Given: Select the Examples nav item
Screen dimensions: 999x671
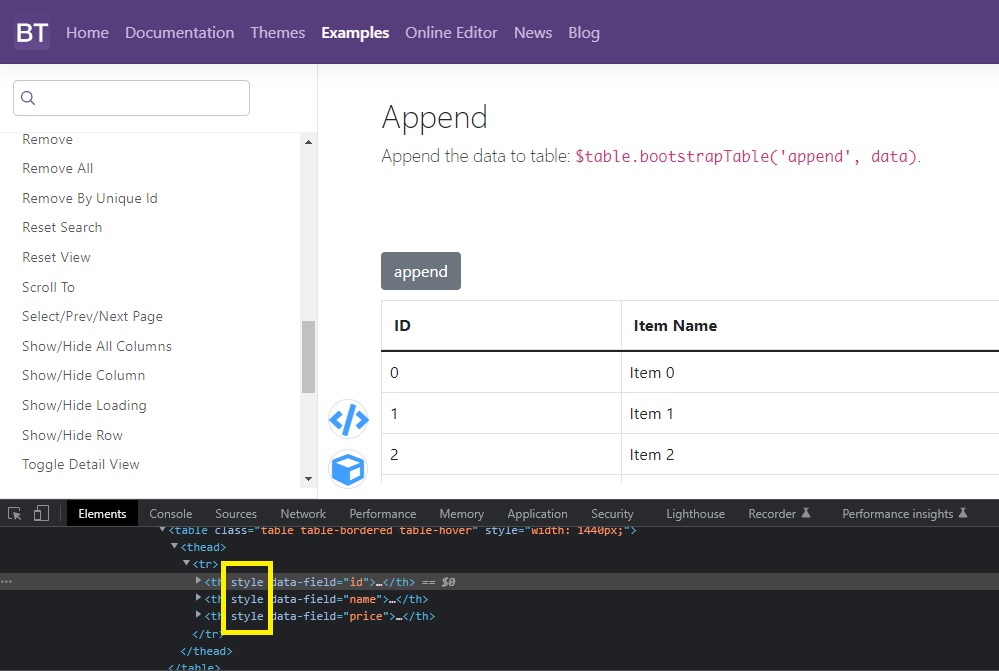Looking at the screenshot, I should tap(355, 32).
